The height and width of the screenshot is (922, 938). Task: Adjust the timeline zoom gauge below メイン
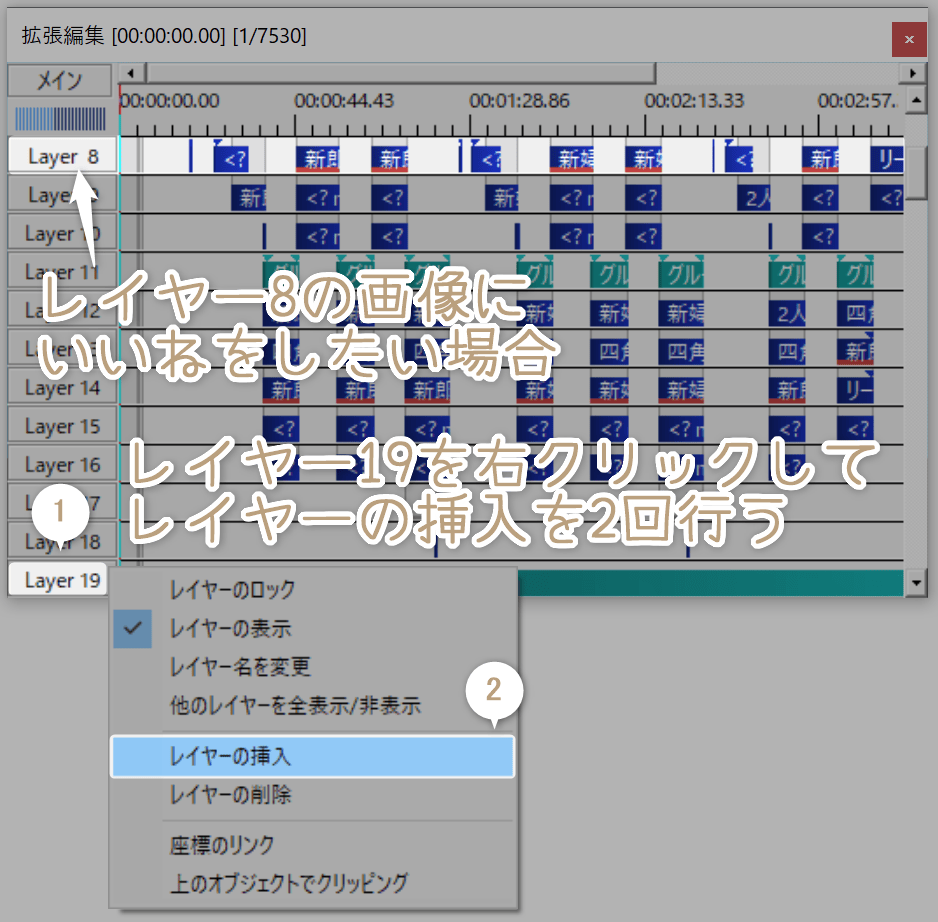coord(60,118)
